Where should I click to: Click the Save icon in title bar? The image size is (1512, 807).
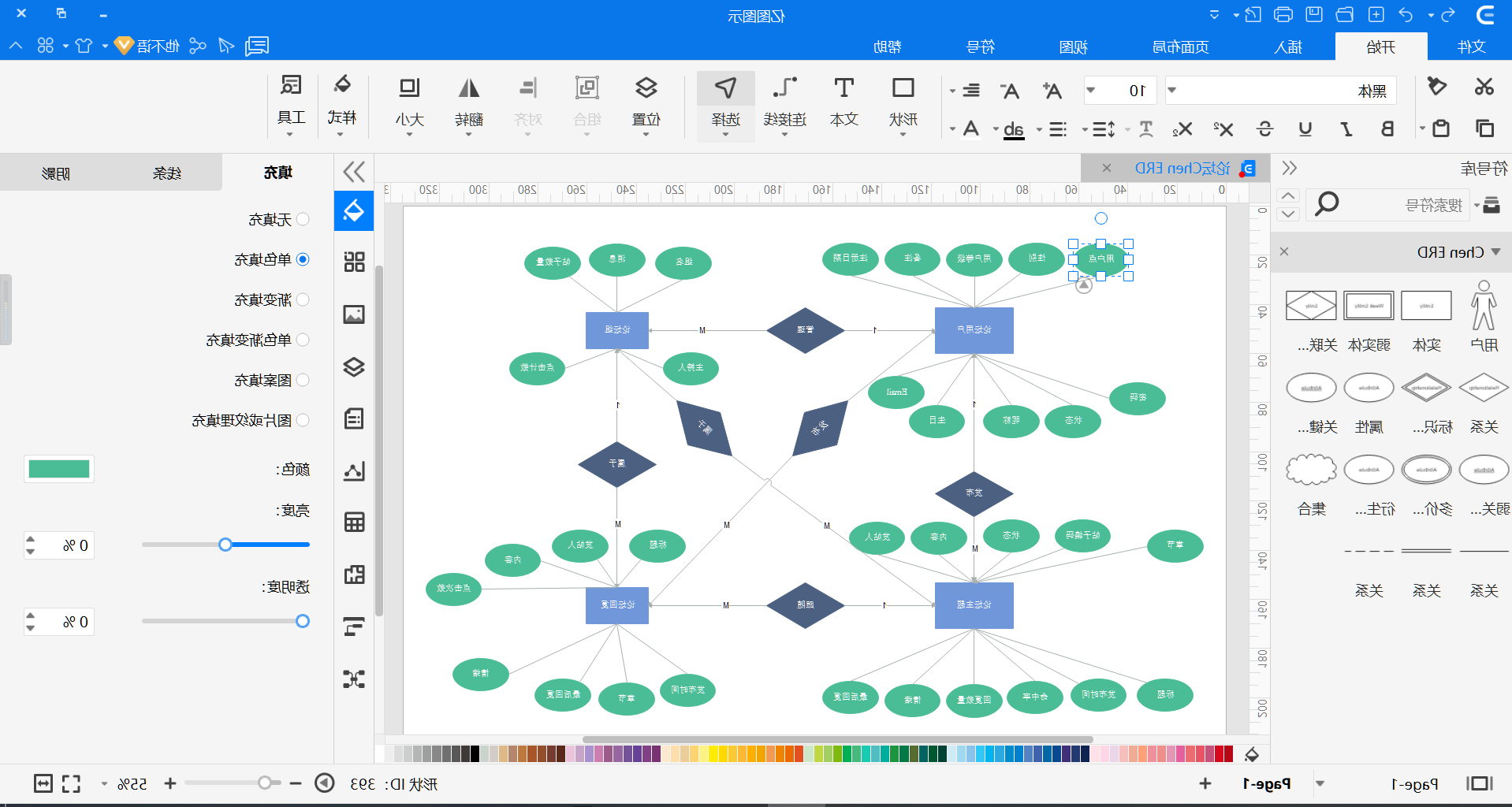[1314, 15]
